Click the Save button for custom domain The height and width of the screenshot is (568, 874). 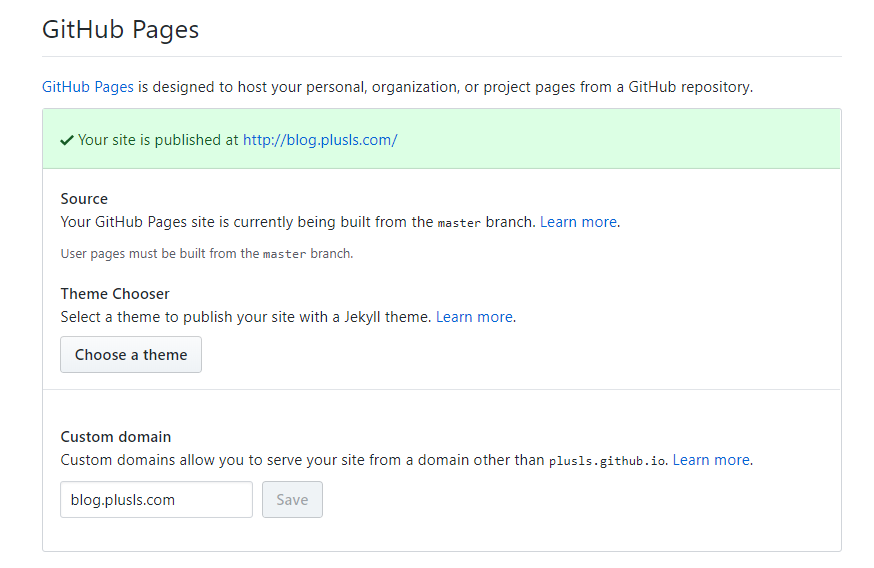(293, 499)
